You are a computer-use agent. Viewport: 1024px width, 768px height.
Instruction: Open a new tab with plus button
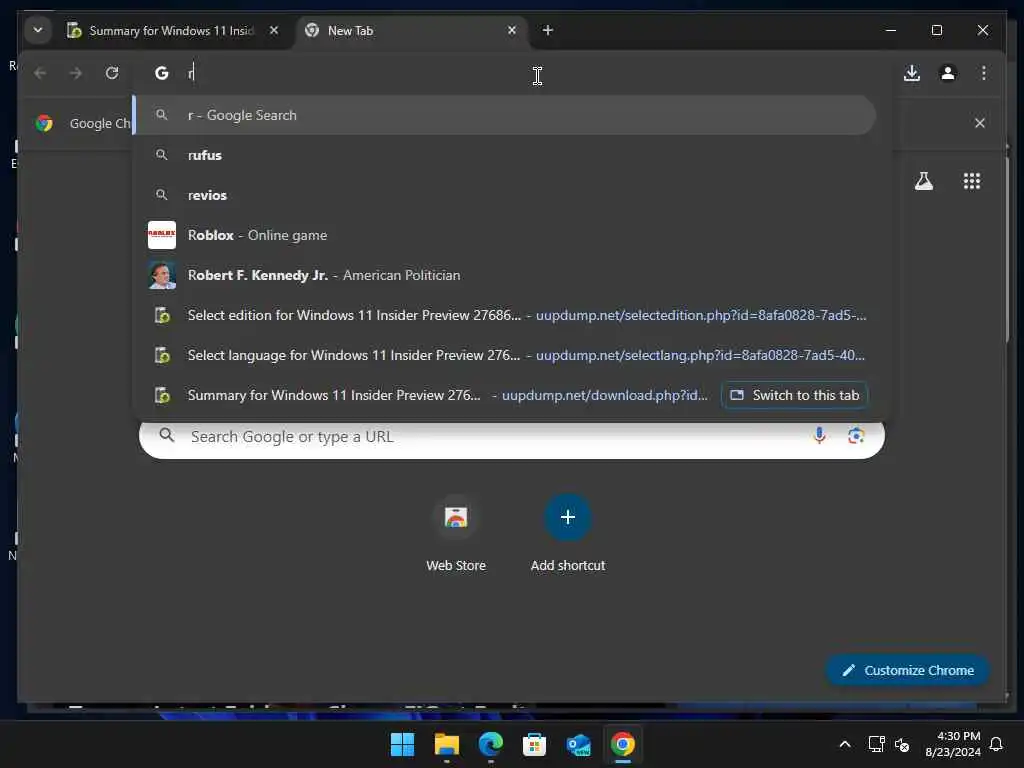[547, 30]
